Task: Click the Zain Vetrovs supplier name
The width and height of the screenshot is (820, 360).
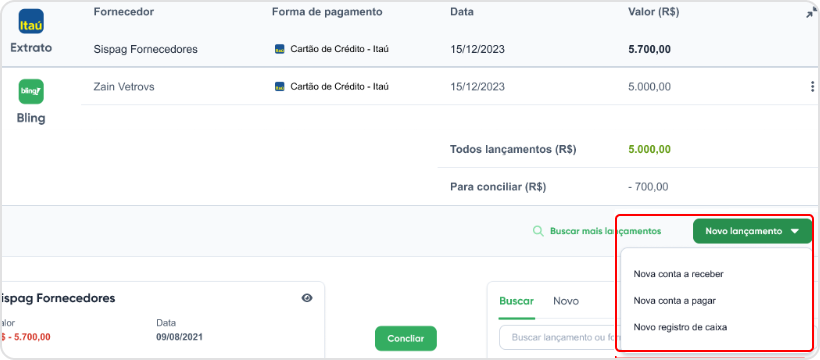Action: click(124, 87)
